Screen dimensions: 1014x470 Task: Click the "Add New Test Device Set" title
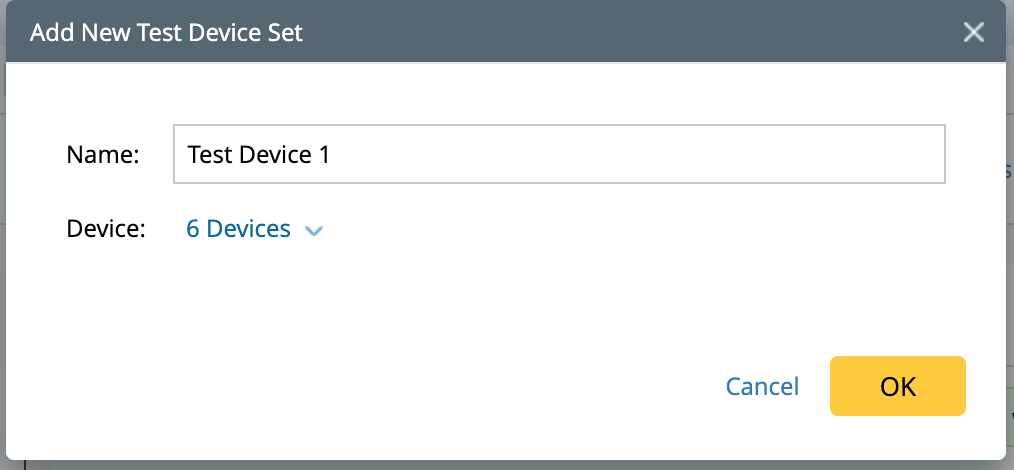(166, 32)
